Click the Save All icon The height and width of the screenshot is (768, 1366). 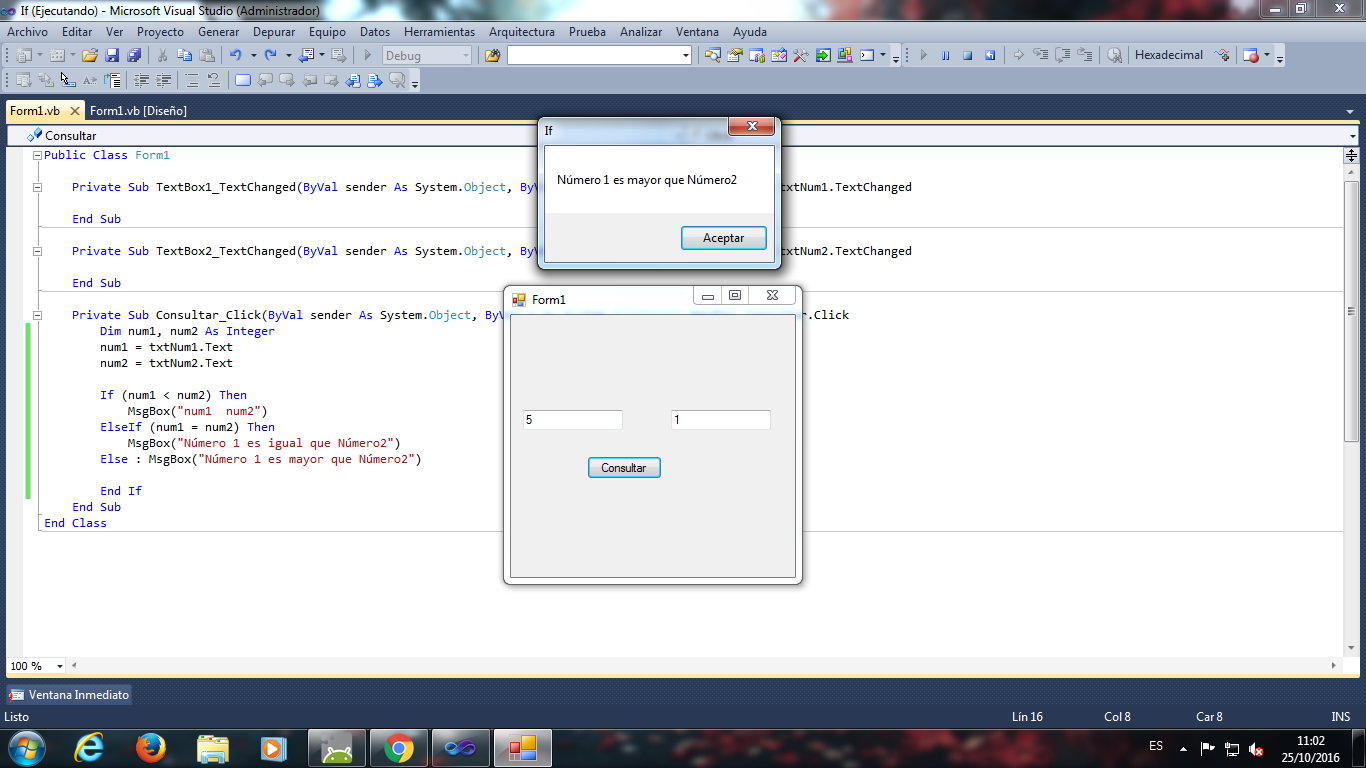pos(136,55)
